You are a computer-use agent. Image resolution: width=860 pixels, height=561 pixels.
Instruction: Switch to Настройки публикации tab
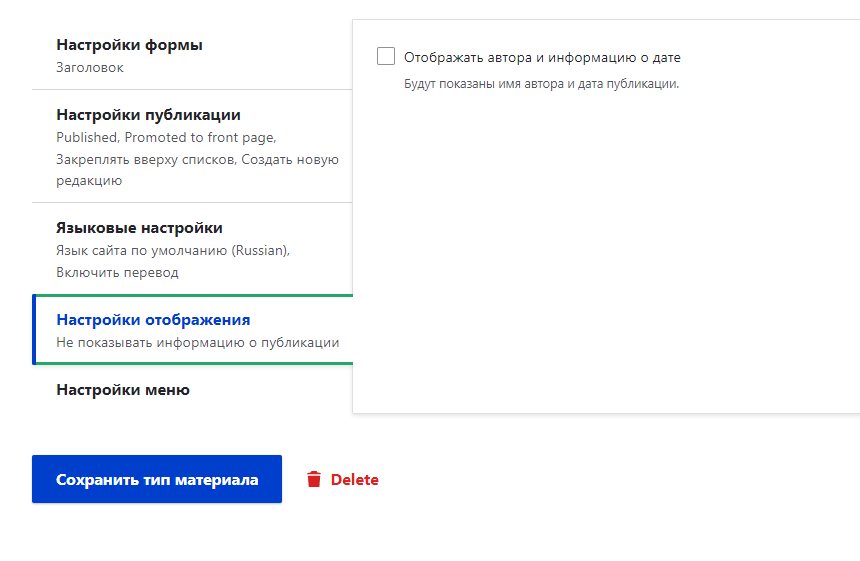pos(192,146)
